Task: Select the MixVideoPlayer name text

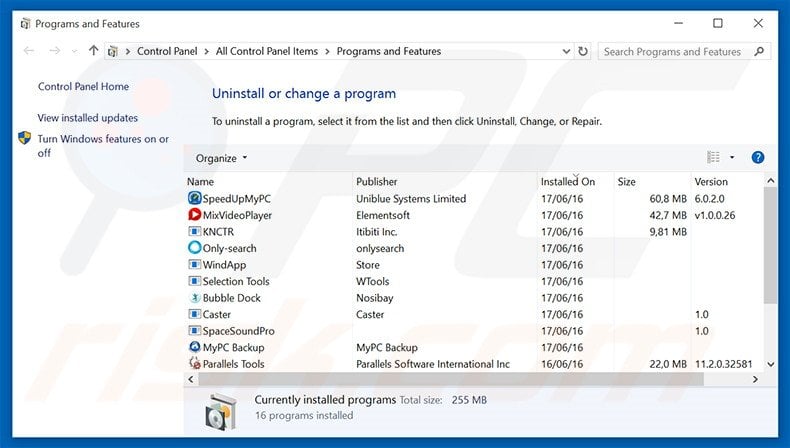Action: (x=237, y=215)
